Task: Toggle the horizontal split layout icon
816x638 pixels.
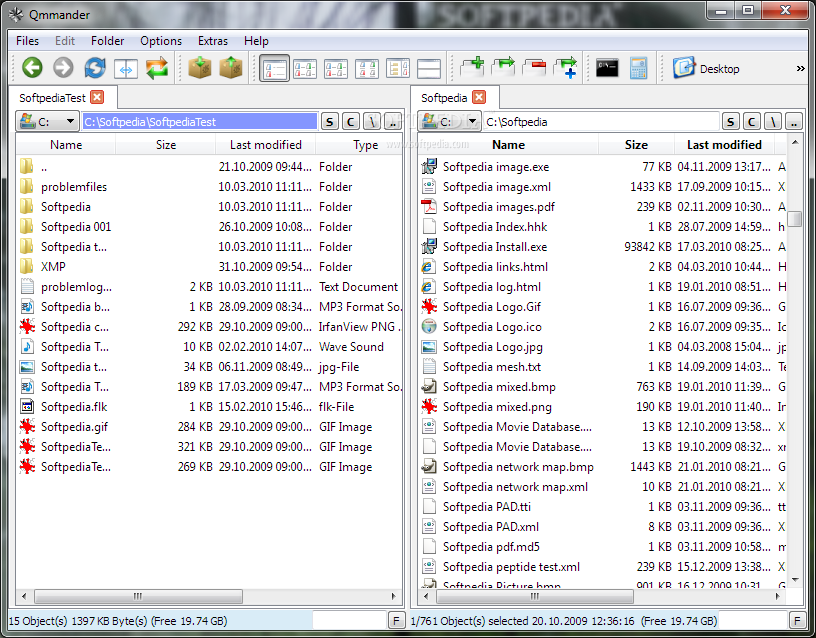Action: tap(429, 69)
